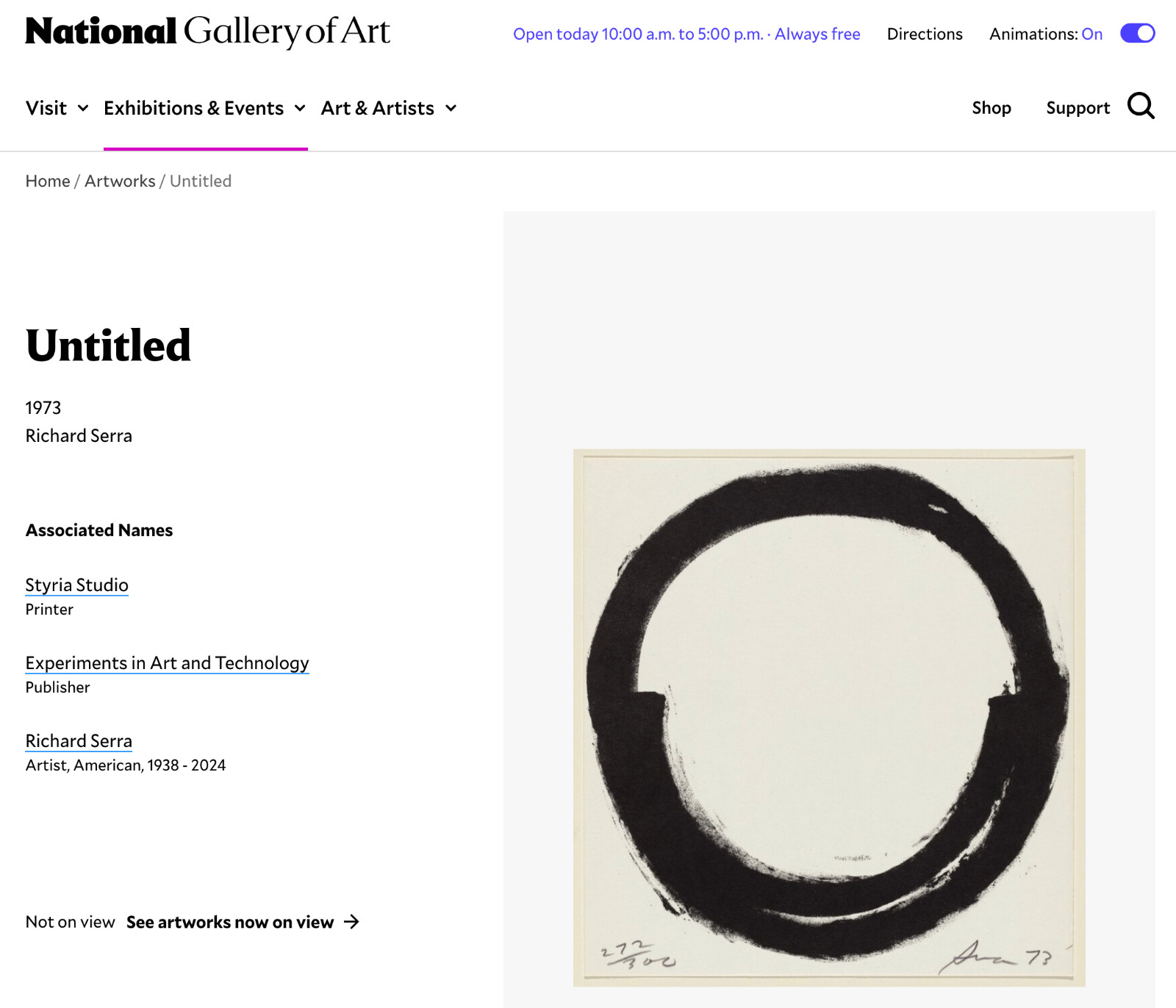This screenshot has width=1176, height=1008.
Task: Open the Support menu item
Action: [1078, 108]
